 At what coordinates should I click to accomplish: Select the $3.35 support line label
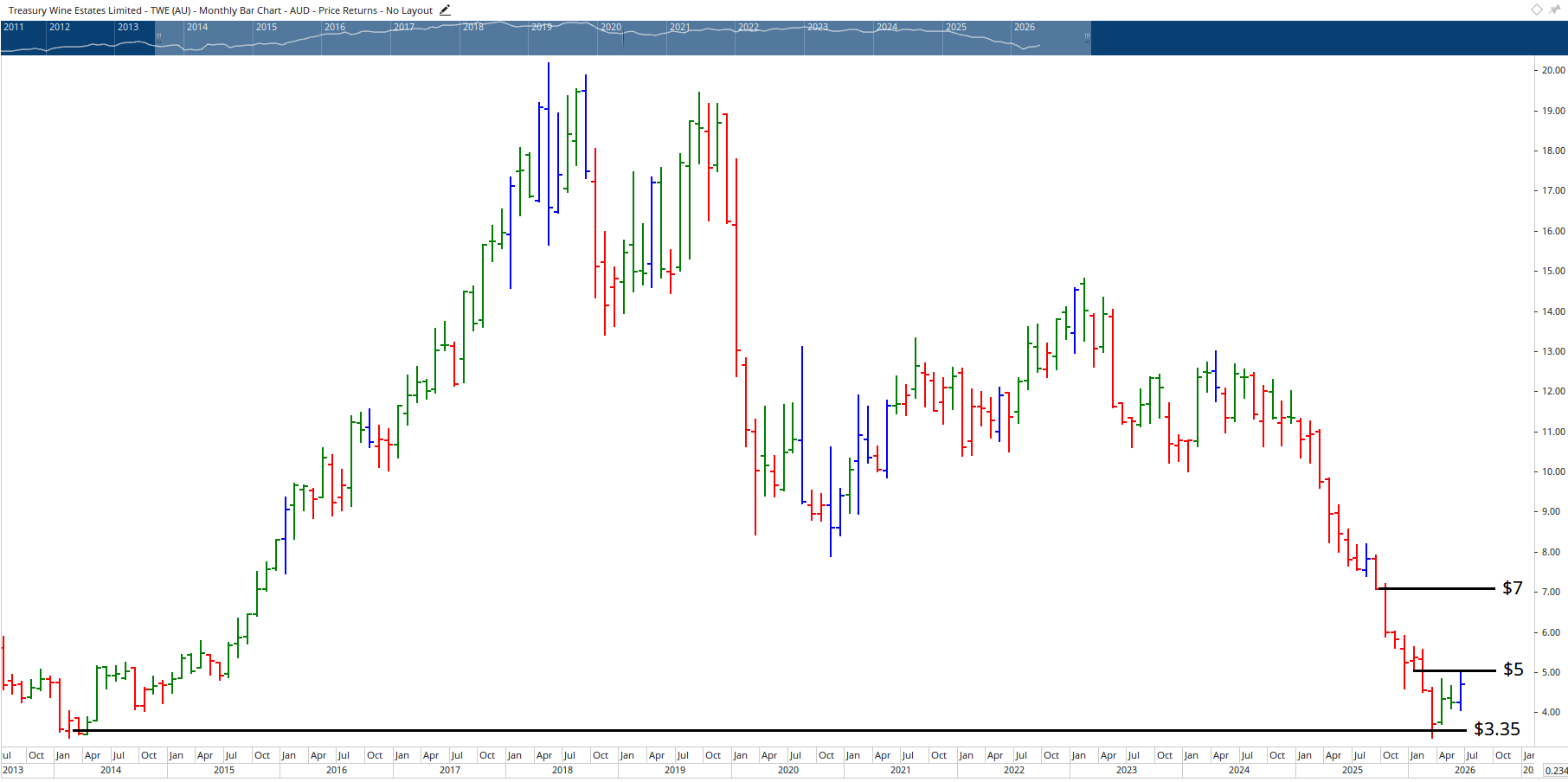1497,729
